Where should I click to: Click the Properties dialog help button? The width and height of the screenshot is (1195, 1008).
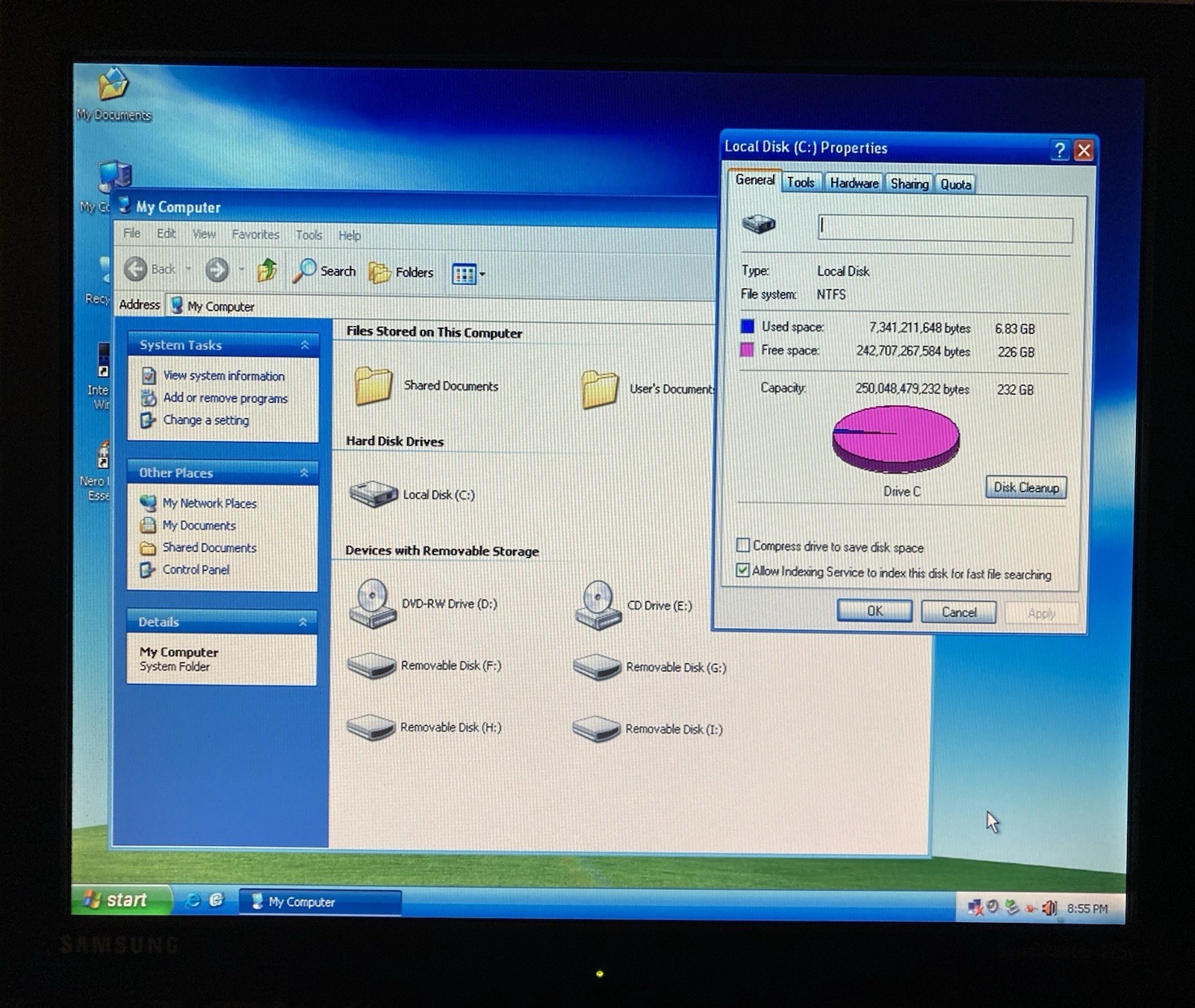click(x=1059, y=150)
